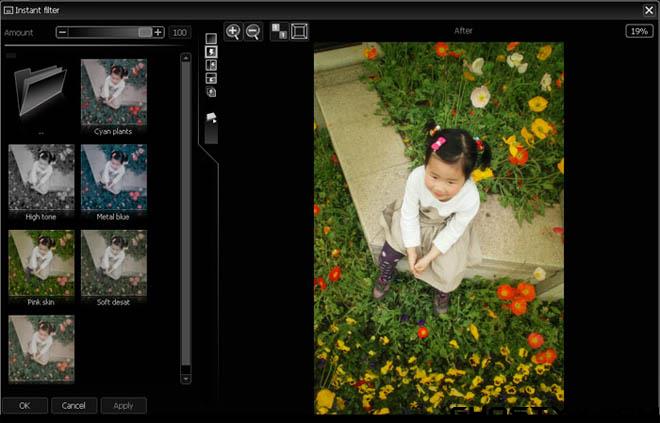Fit image to window icon
The width and height of the screenshot is (660, 423).
(299, 32)
